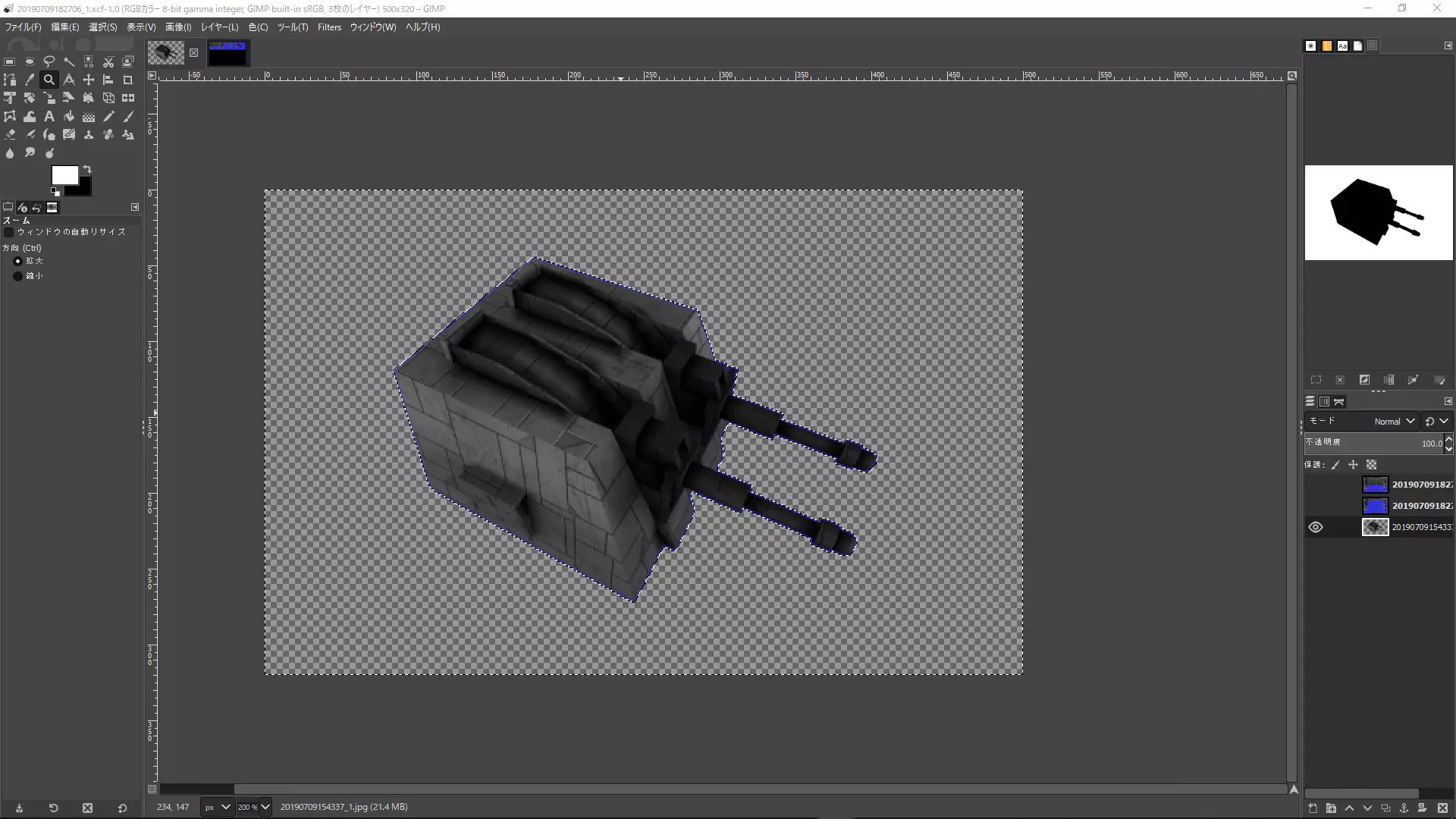Select the Paintbrush tool
Image resolution: width=1456 pixels, height=819 pixels.
pyautogui.click(x=128, y=117)
